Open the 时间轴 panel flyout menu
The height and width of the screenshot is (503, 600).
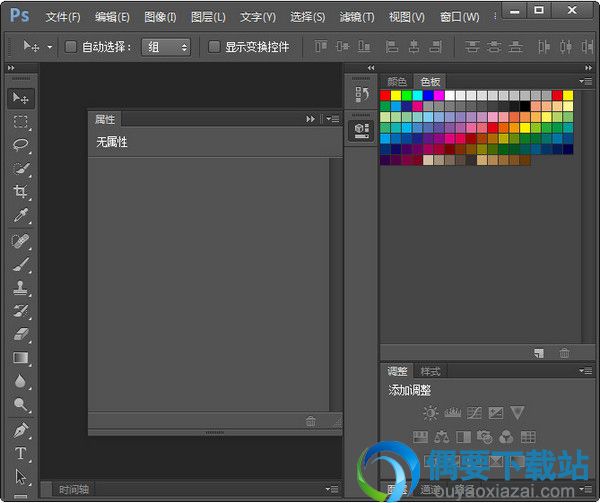[332, 489]
